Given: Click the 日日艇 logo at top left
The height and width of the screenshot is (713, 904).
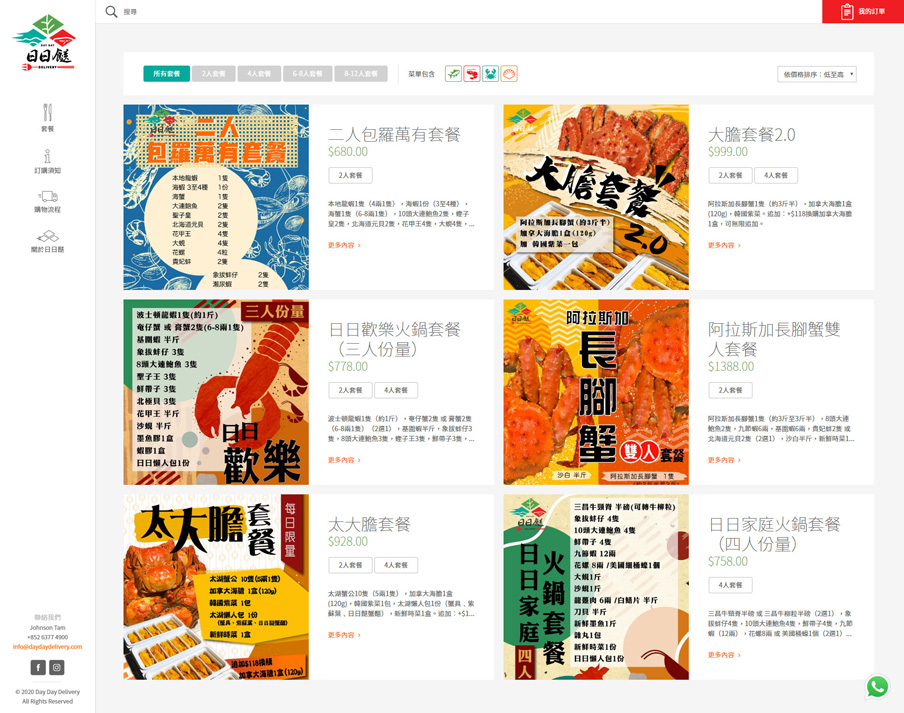Looking at the screenshot, I should tap(45, 44).
